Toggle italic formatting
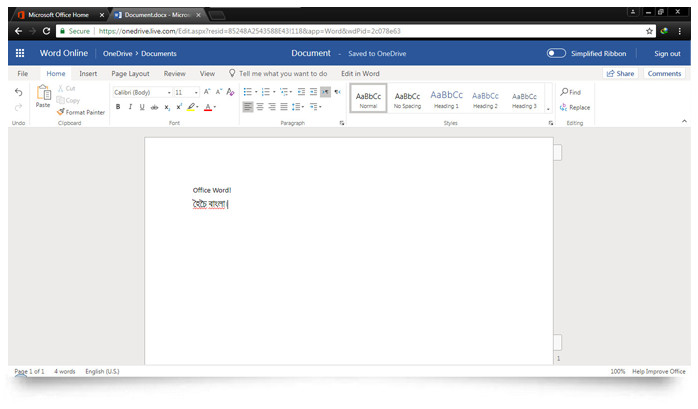The height and width of the screenshot is (409, 698). point(130,107)
